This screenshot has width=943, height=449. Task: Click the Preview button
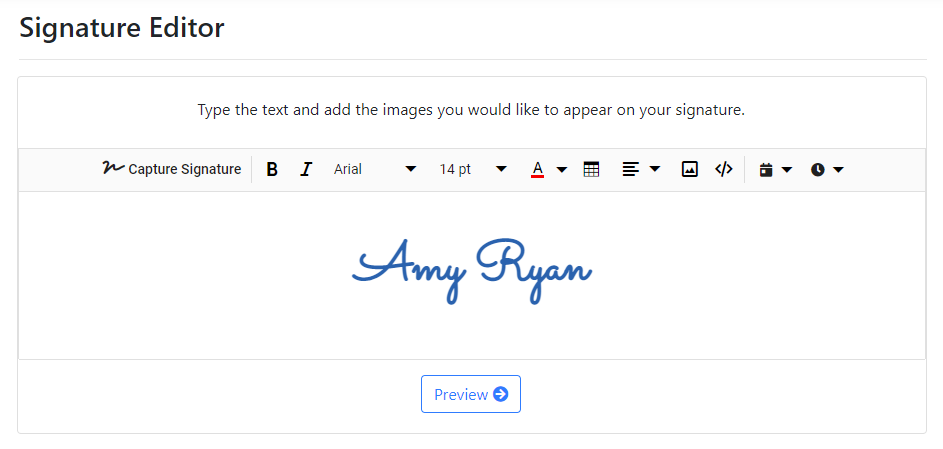click(x=471, y=394)
